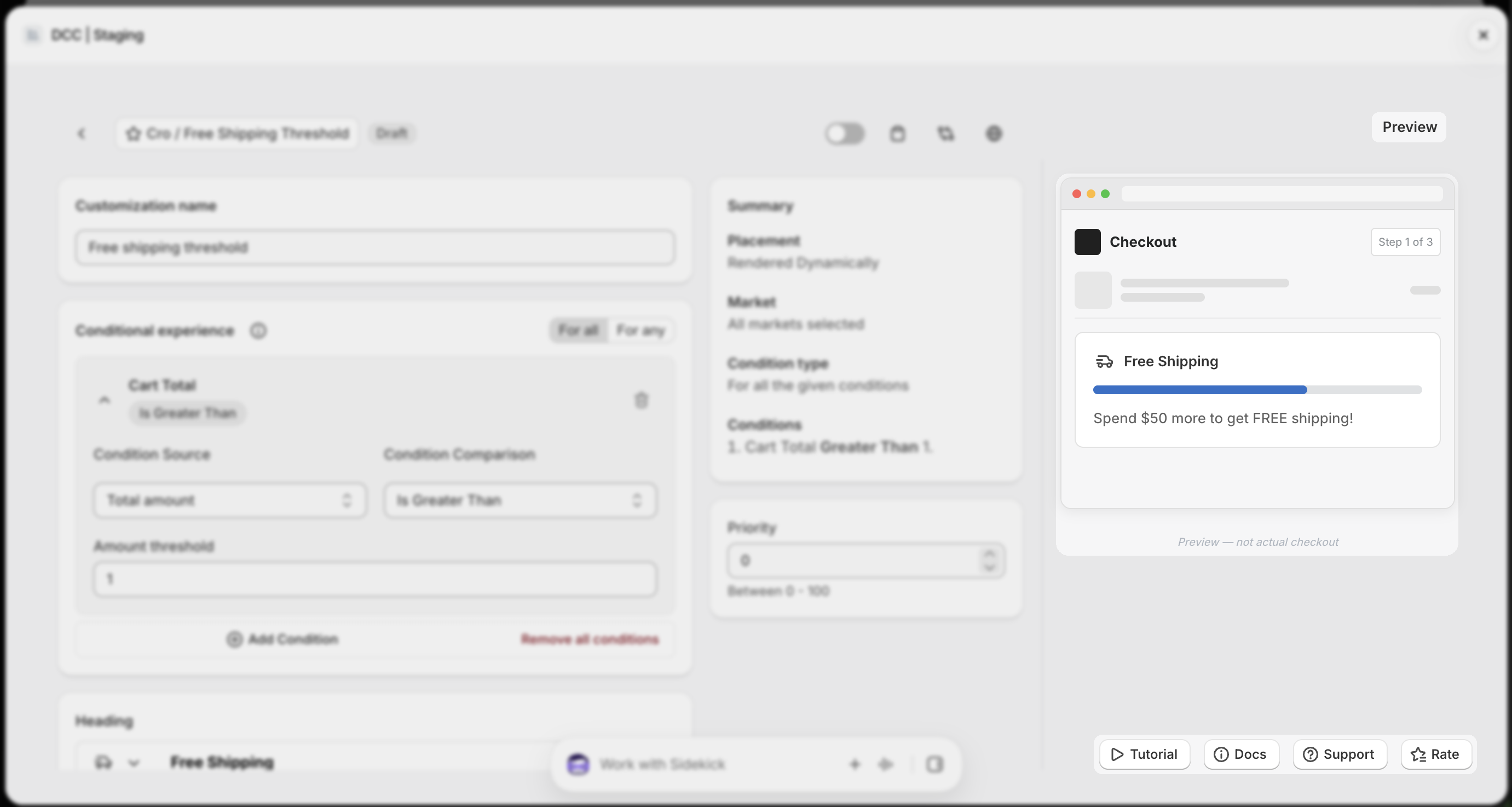Click the Amount threshold input field
Screen dimensions: 1512x807
click(375, 579)
